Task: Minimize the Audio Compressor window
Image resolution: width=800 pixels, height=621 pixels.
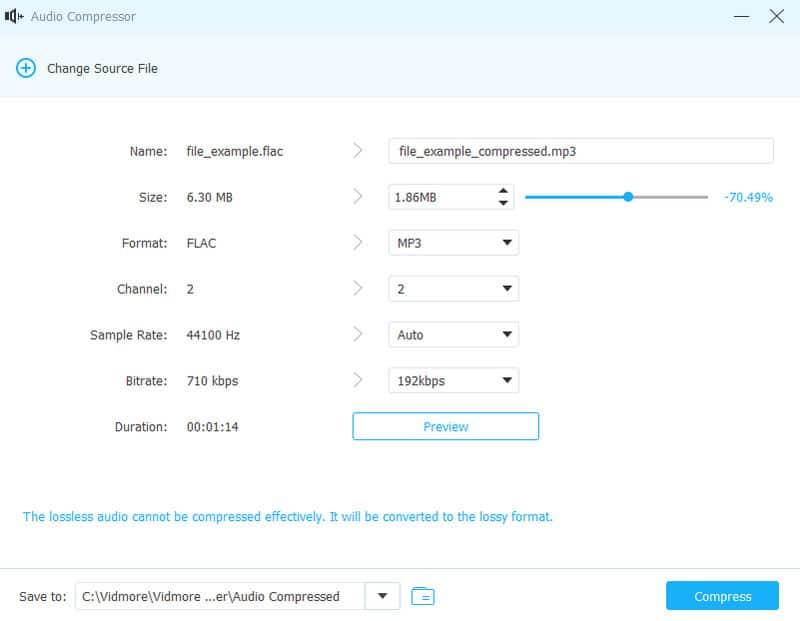Action: [742, 17]
